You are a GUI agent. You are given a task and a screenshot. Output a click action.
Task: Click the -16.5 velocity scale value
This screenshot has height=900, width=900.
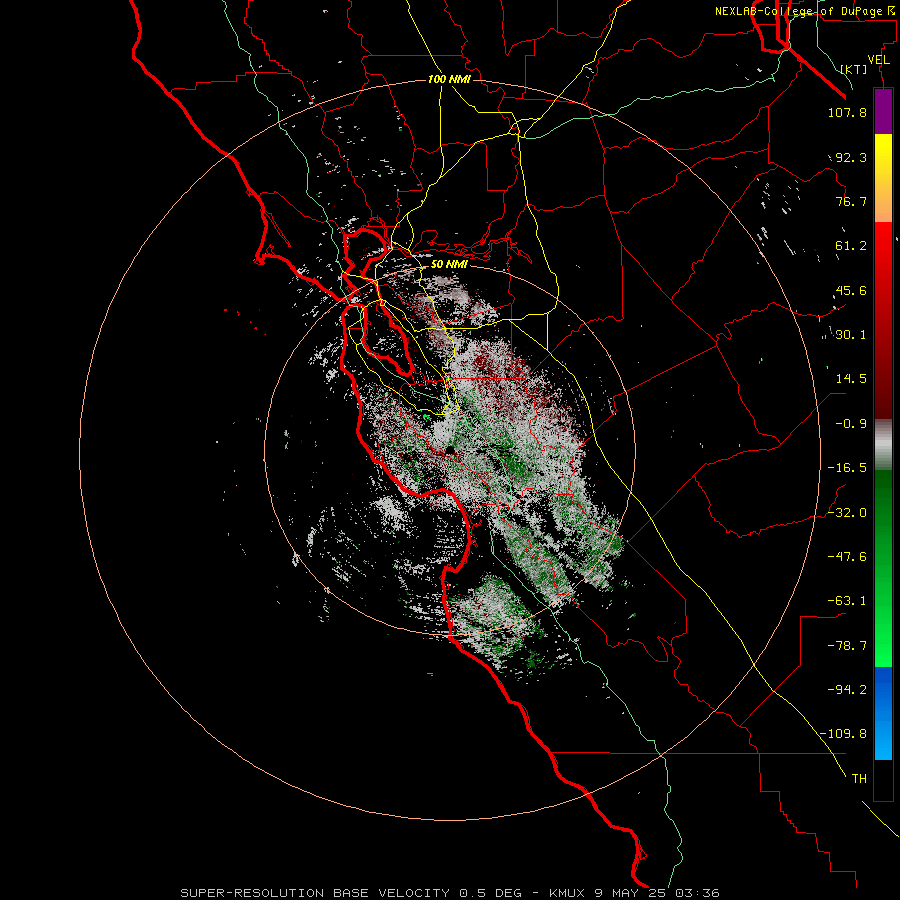click(x=847, y=468)
